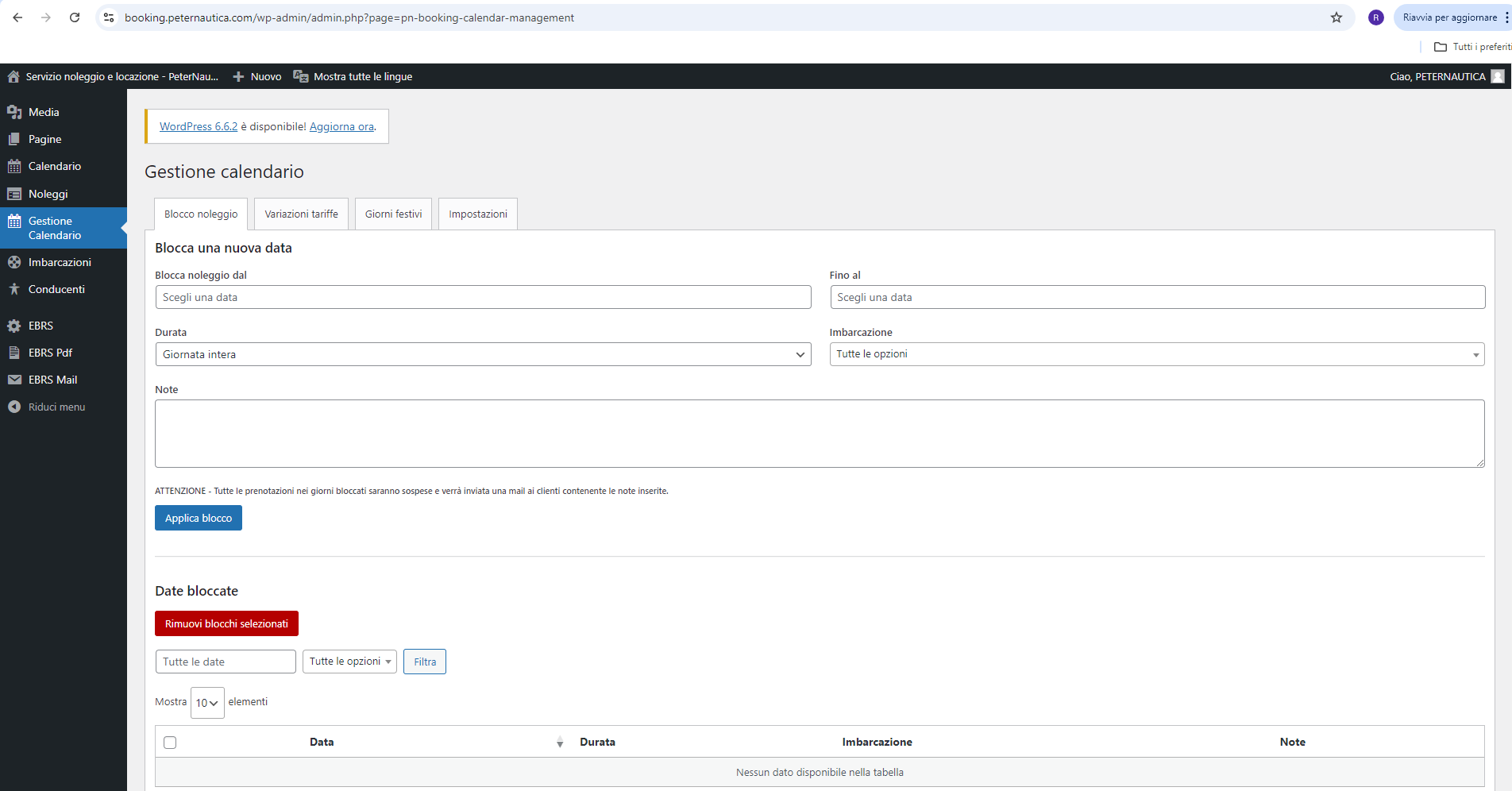
Task: Open the Imbarcazione Tutte le opzioni dropdown
Action: pyautogui.click(x=1157, y=354)
